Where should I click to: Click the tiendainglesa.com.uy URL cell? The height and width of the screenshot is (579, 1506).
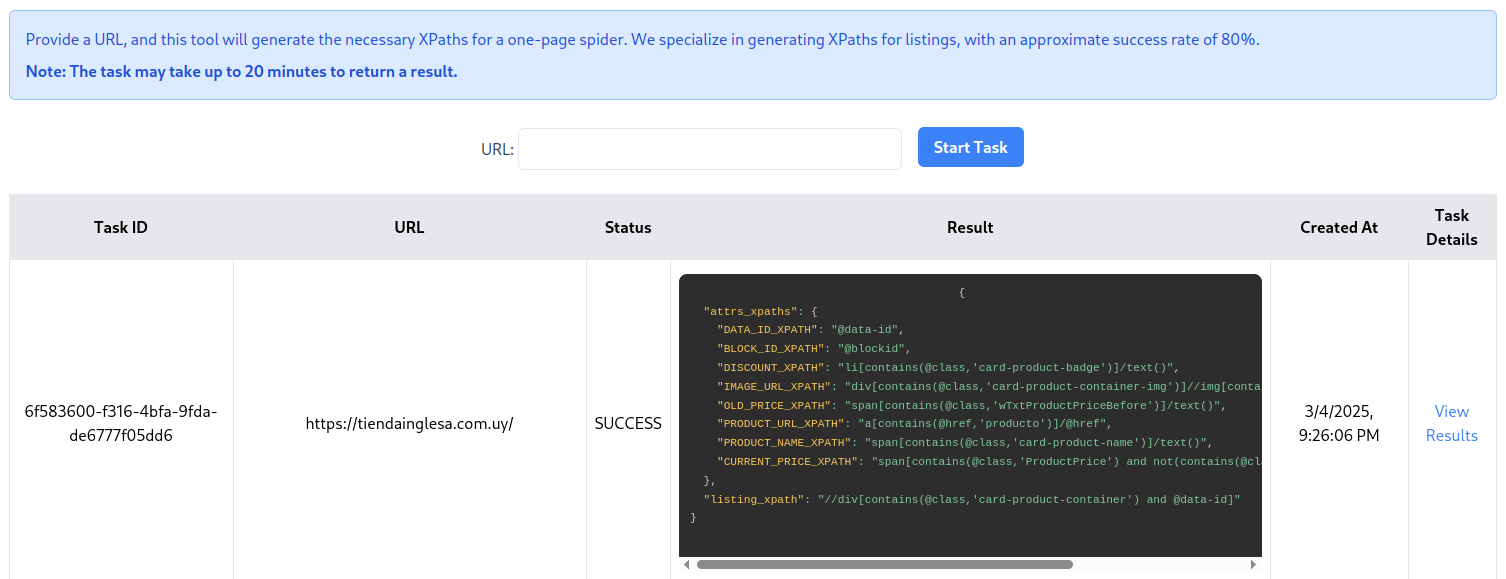(x=409, y=422)
